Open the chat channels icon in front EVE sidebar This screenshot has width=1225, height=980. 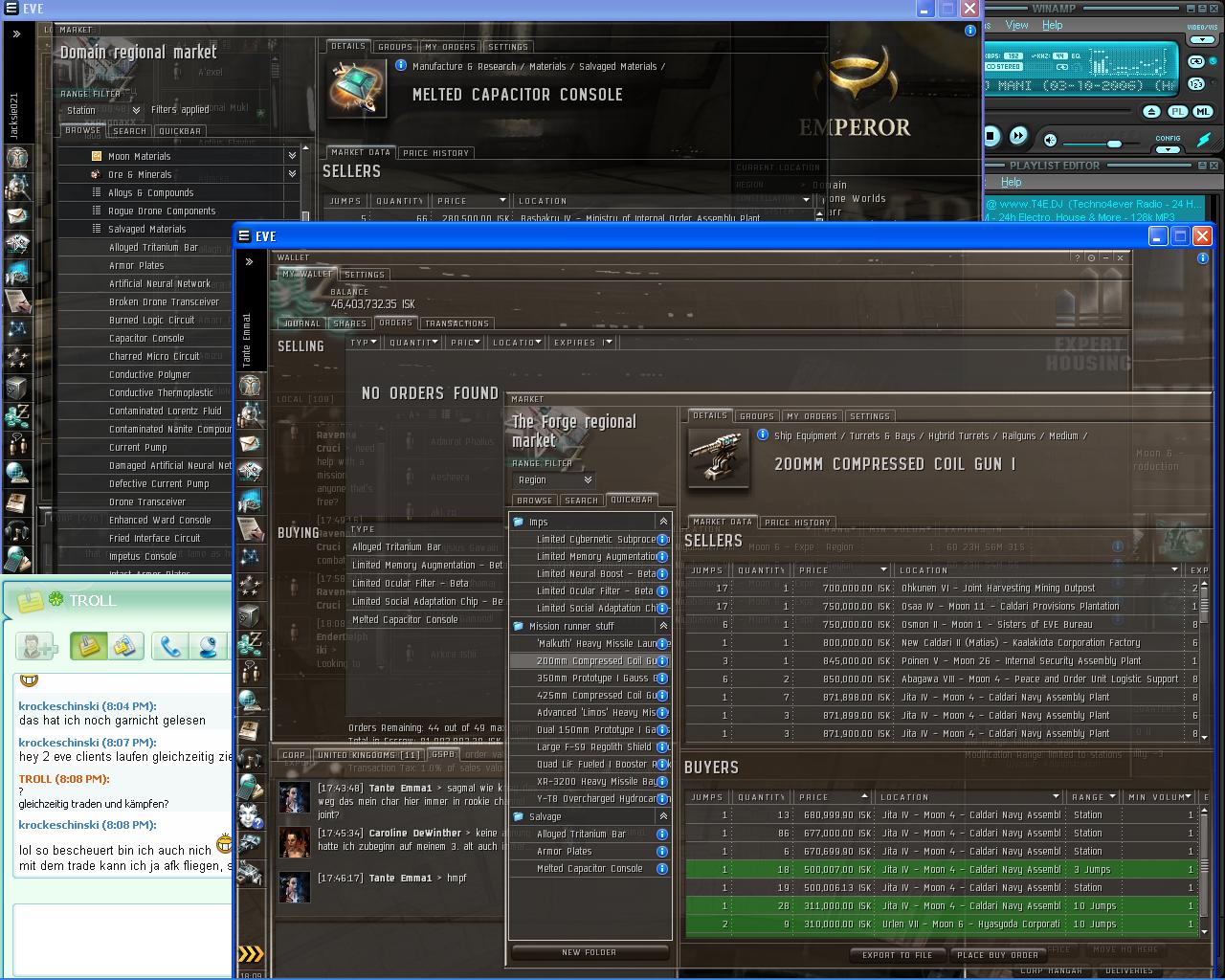[x=251, y=672]
